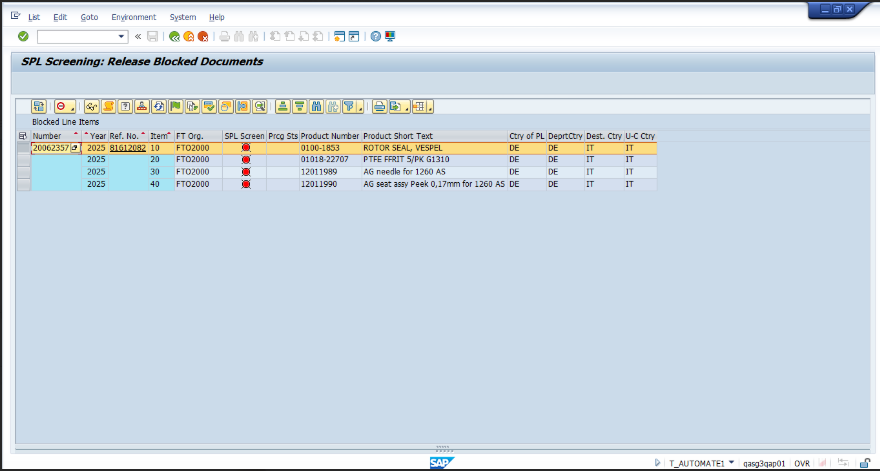The image size is (880, 471).
Task: Click the green Enter checkmark icon
Action: tap(23, 36)
